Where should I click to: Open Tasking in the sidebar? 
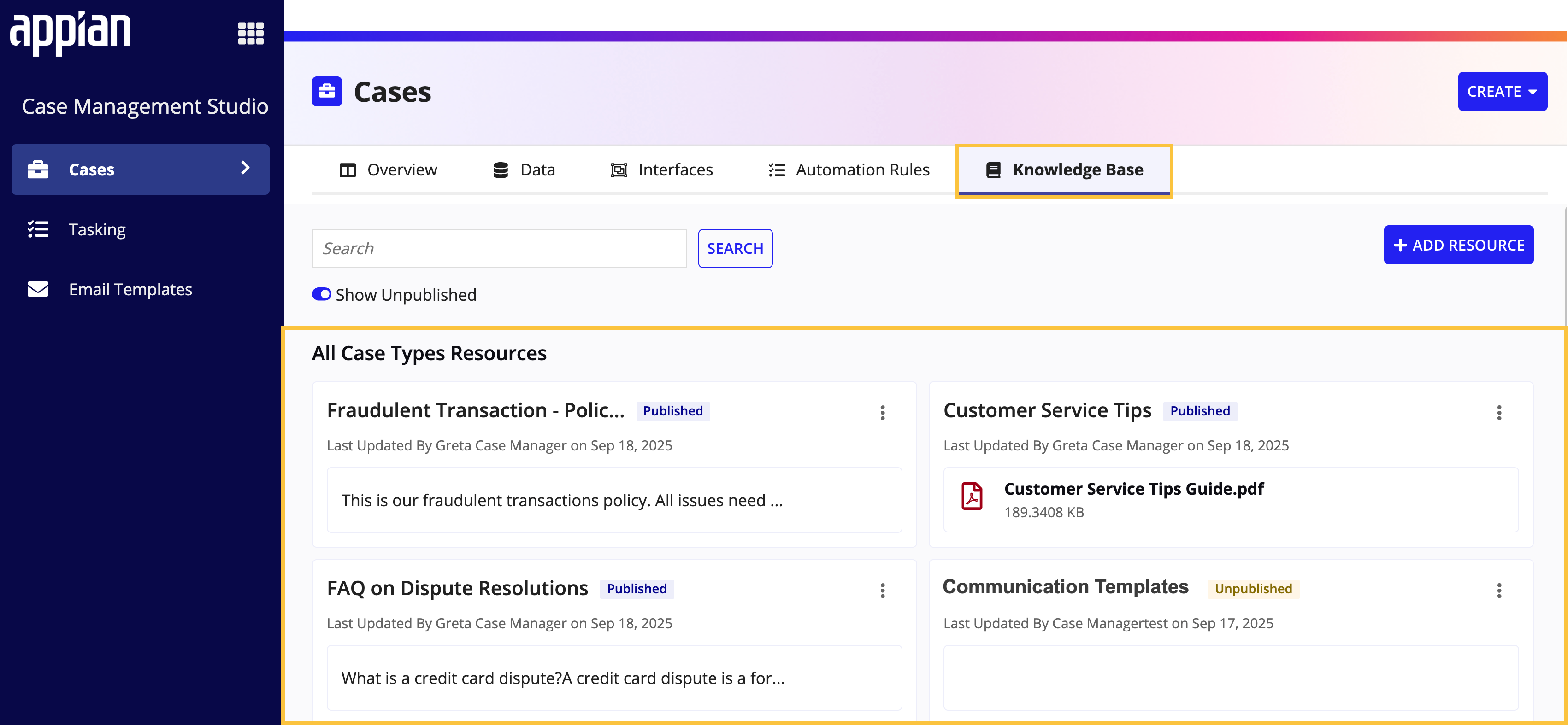(x=140, y=229)
